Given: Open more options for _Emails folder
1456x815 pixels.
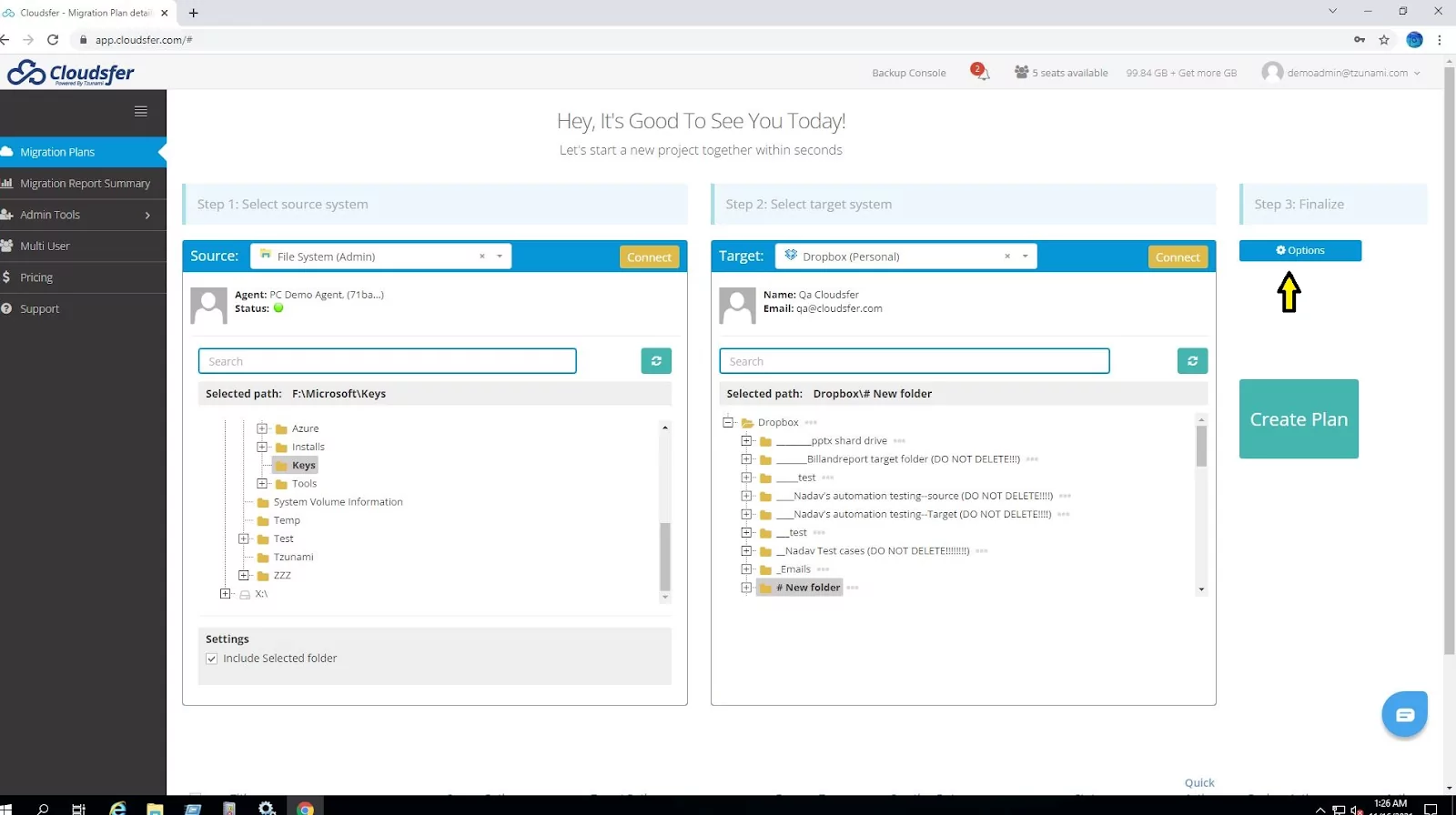Looking at the screenshot, I should point(823,569).
